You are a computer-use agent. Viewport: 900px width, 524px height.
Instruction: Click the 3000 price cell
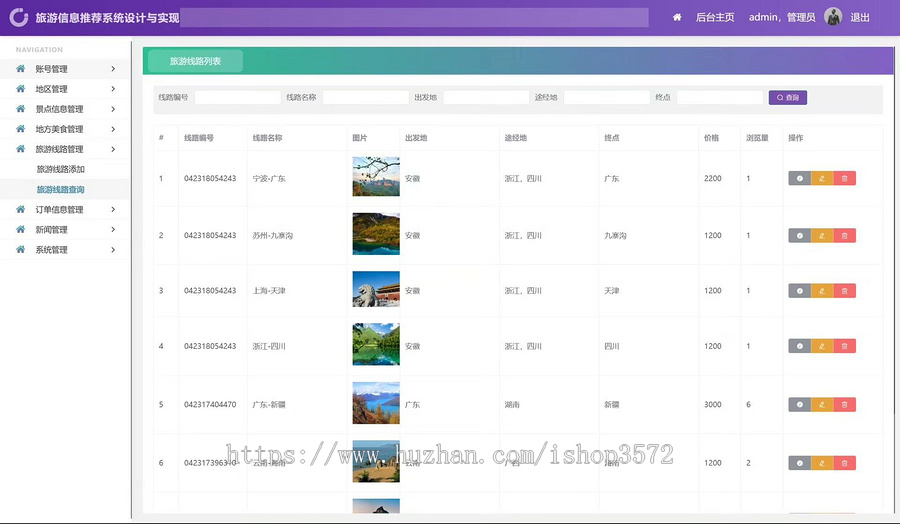[713, 405]
